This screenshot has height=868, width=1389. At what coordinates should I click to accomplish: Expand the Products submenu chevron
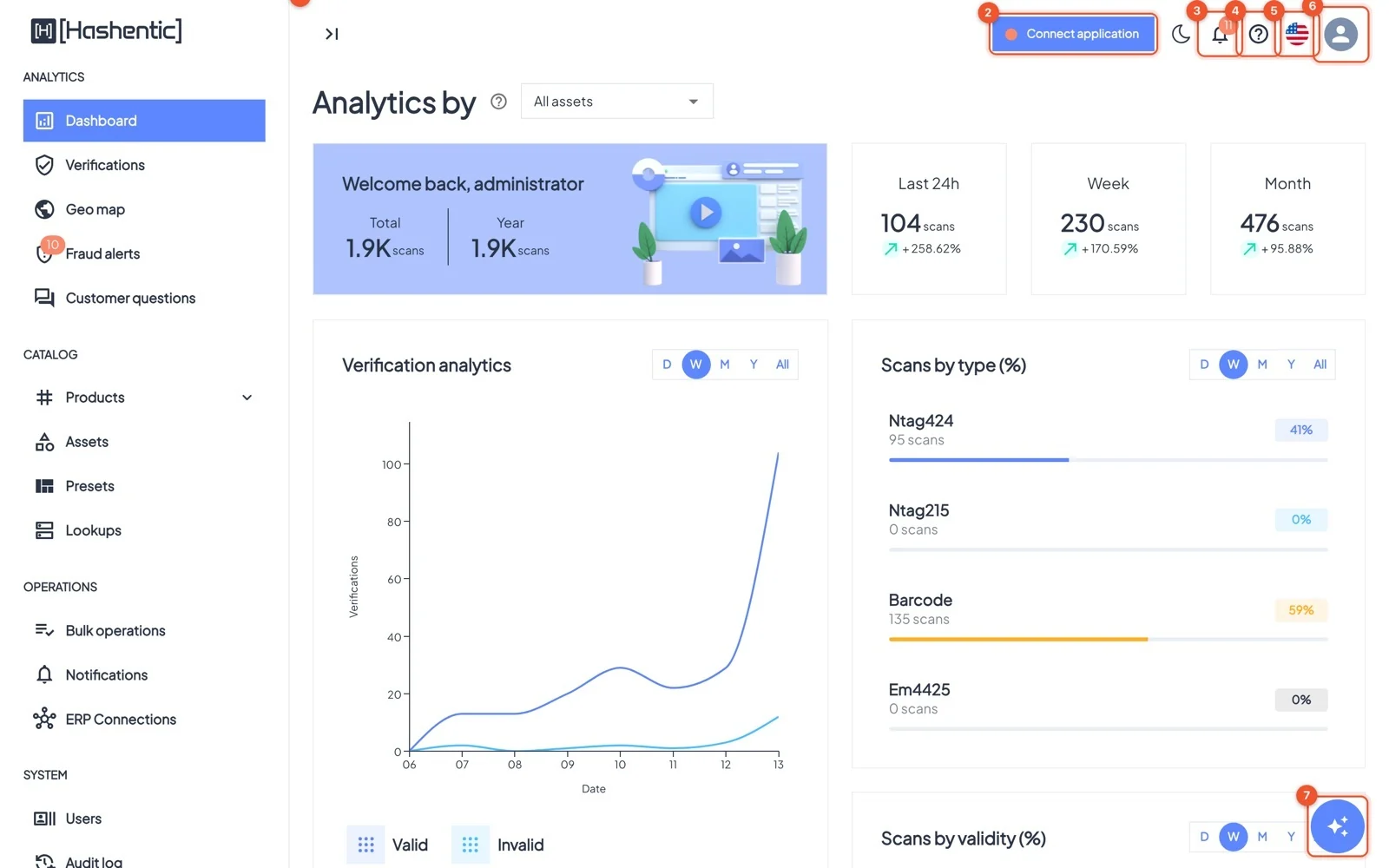tap(247, 398)
